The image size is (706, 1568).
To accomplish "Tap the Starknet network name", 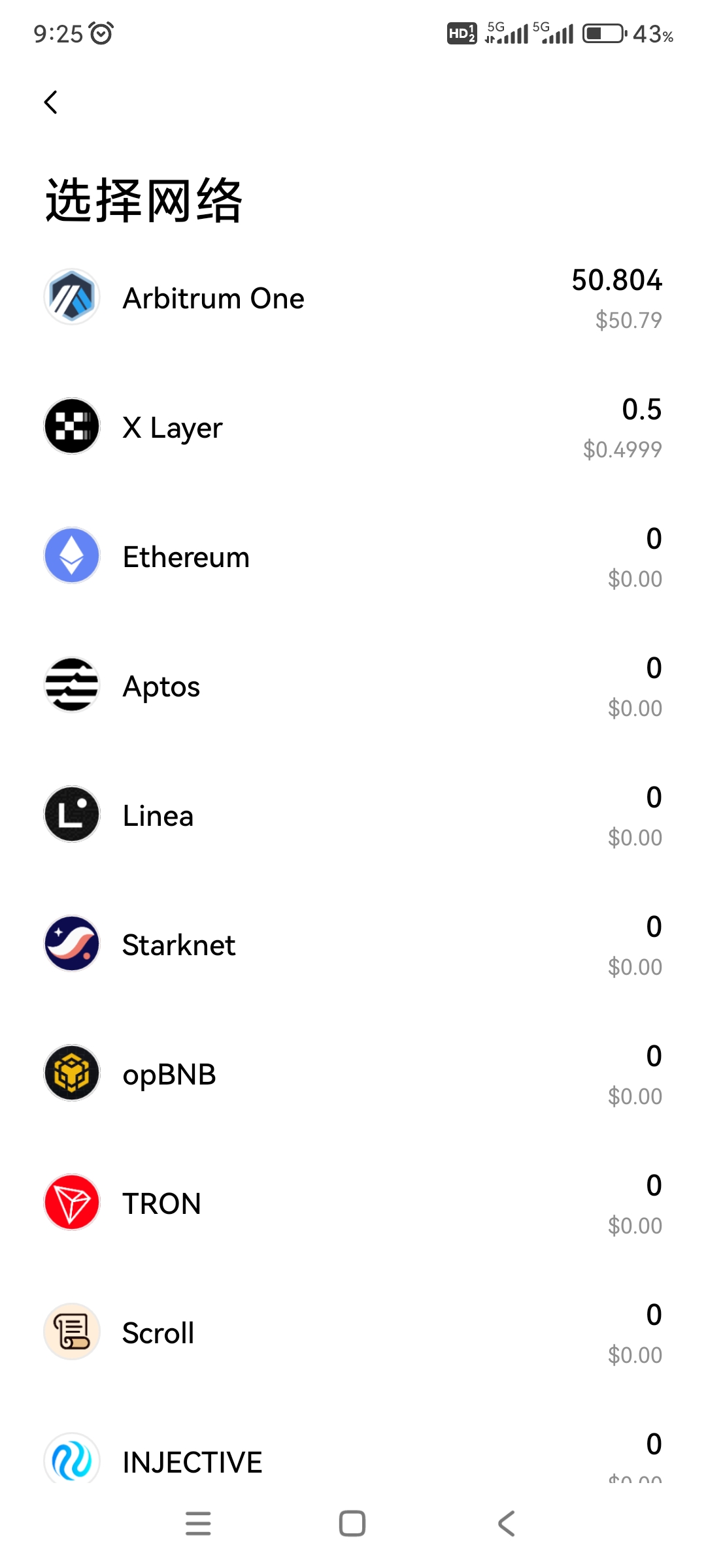I will coord(179,945).
